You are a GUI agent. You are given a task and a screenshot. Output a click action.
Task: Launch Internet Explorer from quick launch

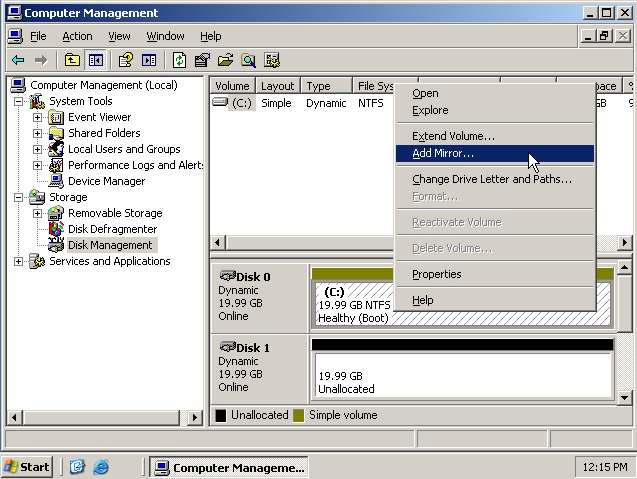click(x=101, y=467)
